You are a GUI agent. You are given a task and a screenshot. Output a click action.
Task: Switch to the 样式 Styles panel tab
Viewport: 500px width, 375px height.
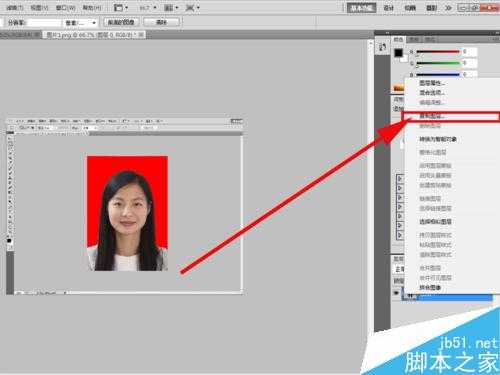coord(430,39)
